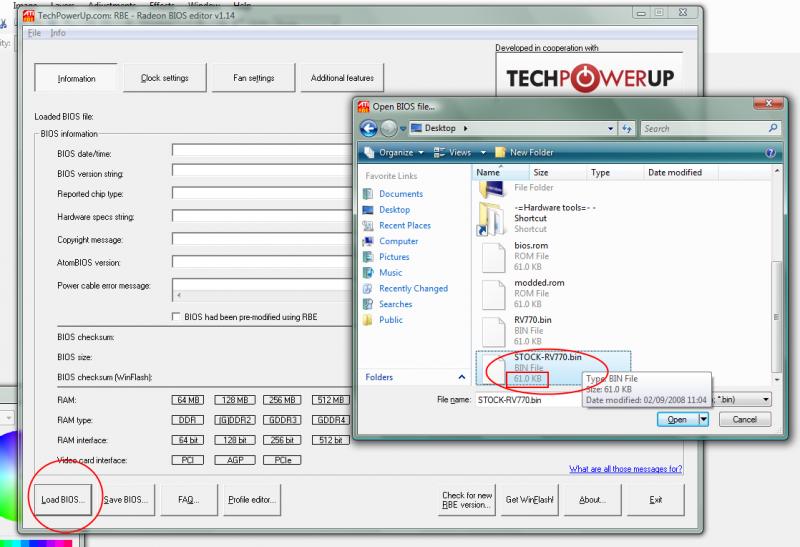800x547 pixels.
Task: Click the Get WinFlash button
Action: click(x=530, y=500)
